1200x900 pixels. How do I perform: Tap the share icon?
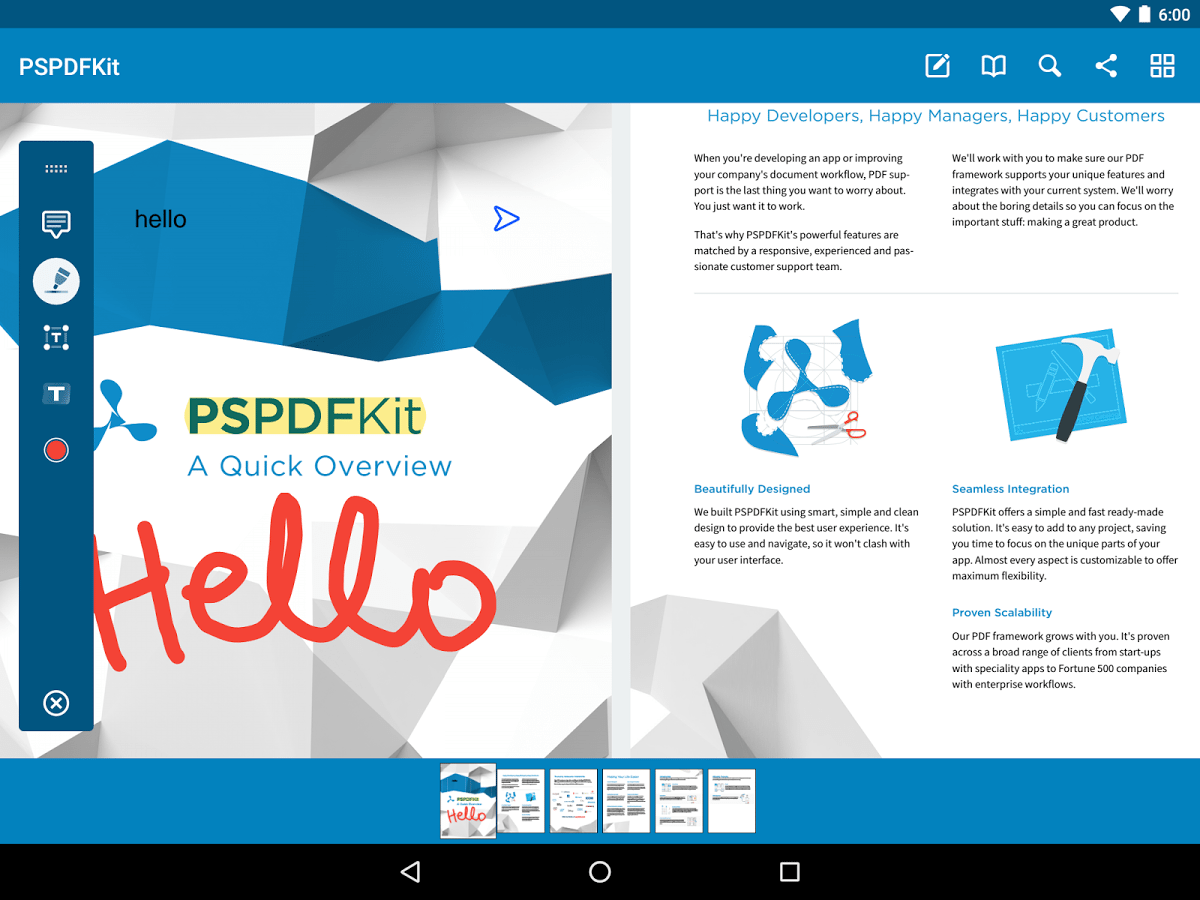[1106, 66]
